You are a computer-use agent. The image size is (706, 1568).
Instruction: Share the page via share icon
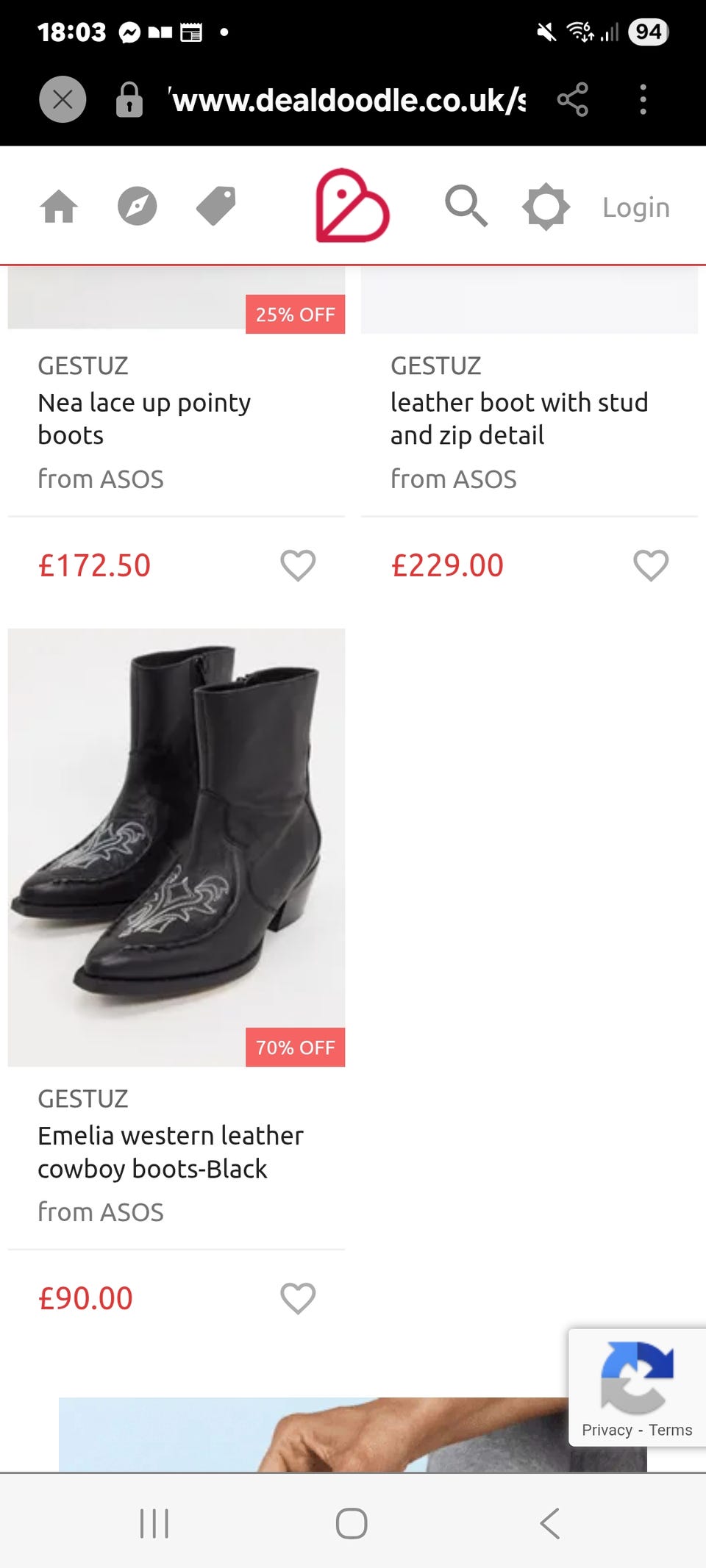coord(573,99)
